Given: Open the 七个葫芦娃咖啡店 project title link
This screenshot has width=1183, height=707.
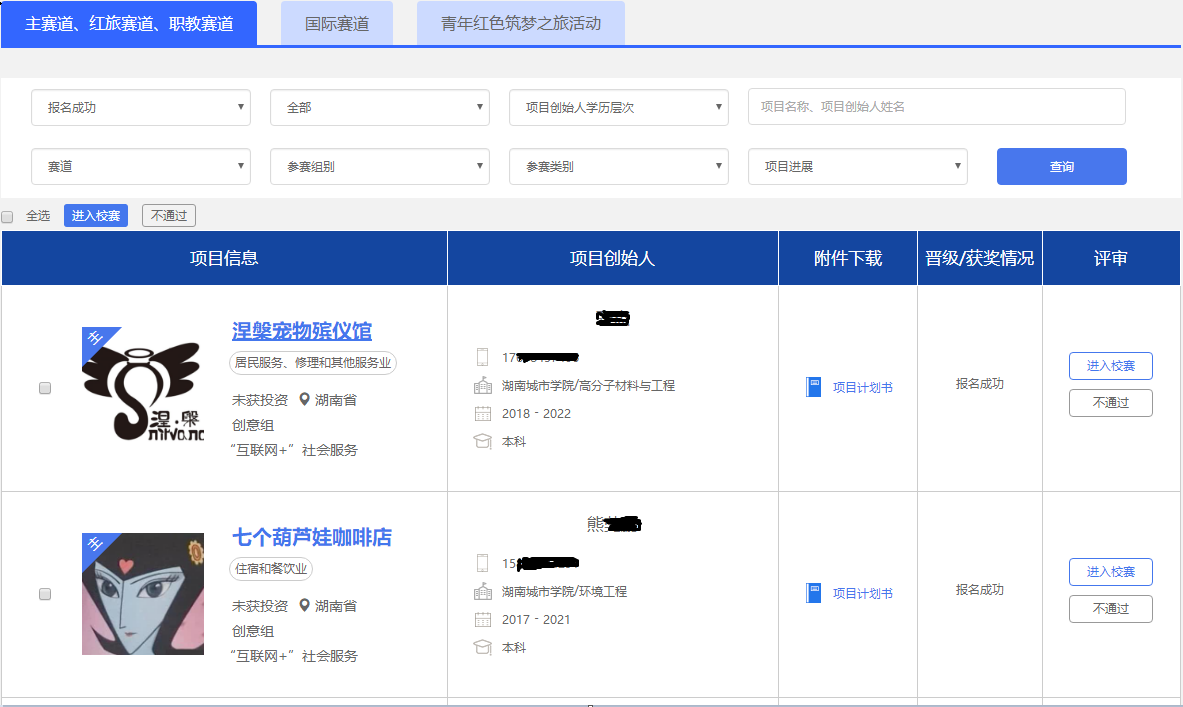Looking at the screenshot, I should [312, 537].
